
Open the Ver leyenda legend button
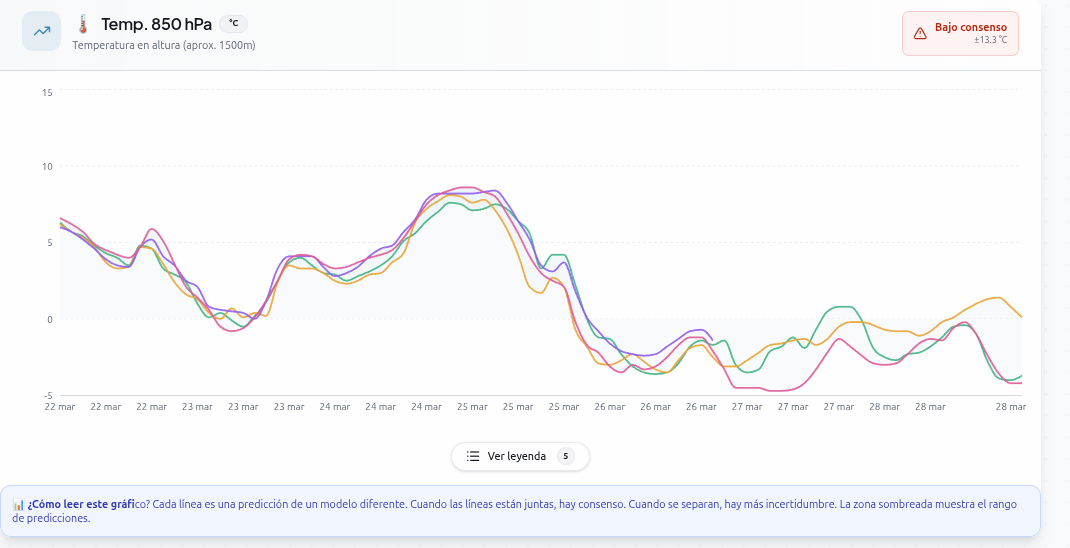click(x=519, y=456)
